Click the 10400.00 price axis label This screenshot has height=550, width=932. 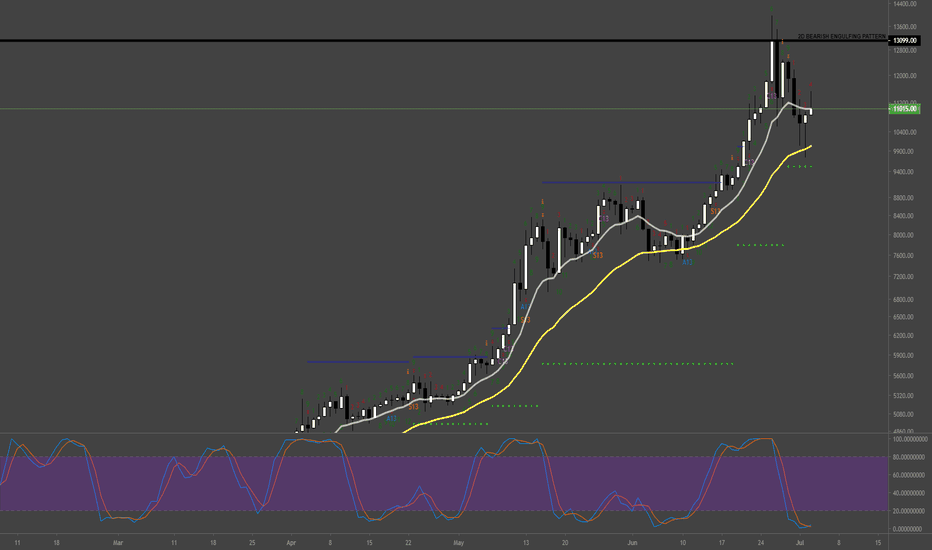(904, 132)
